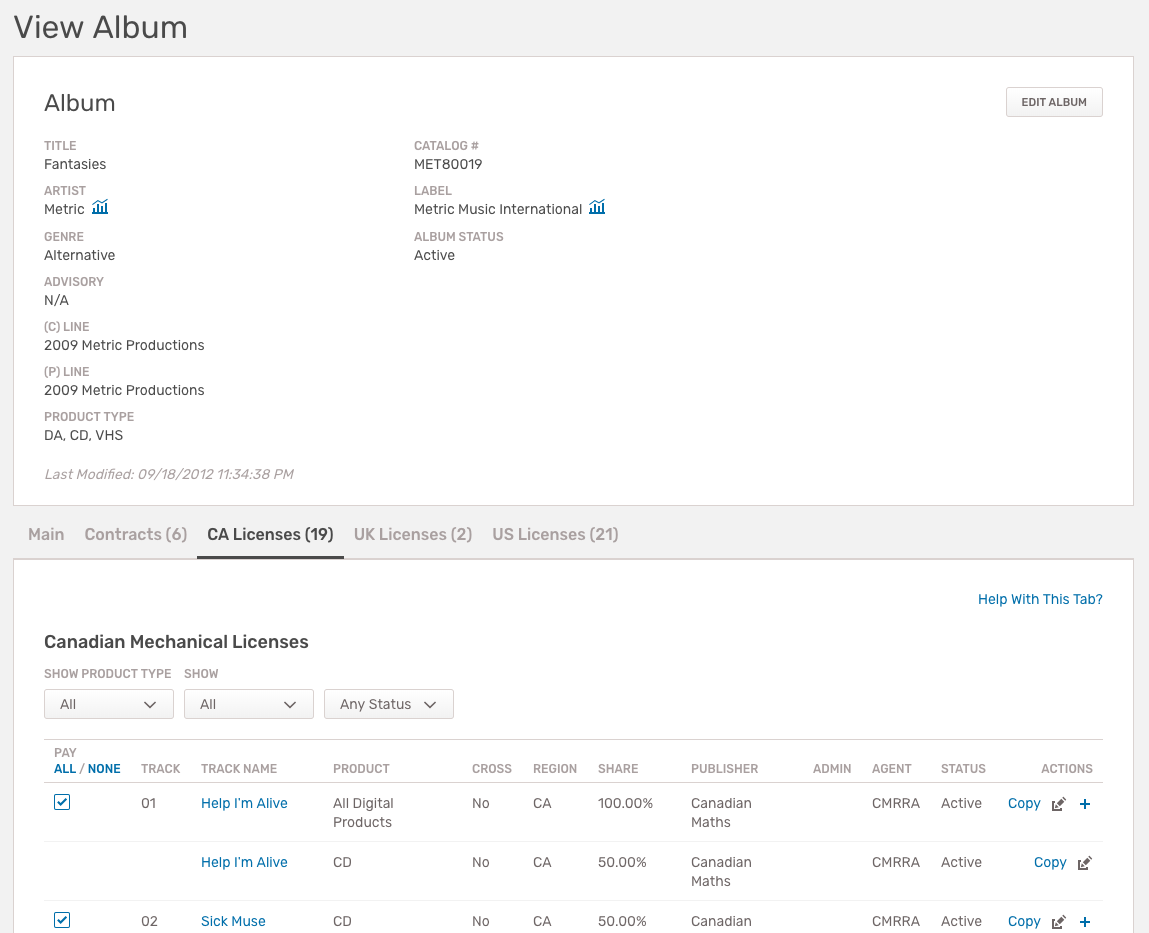Image resolution: width=1149 pixels, height=933 pixels.
Task: Open Show Product Type dropdown
Action: tap(108, 704)
